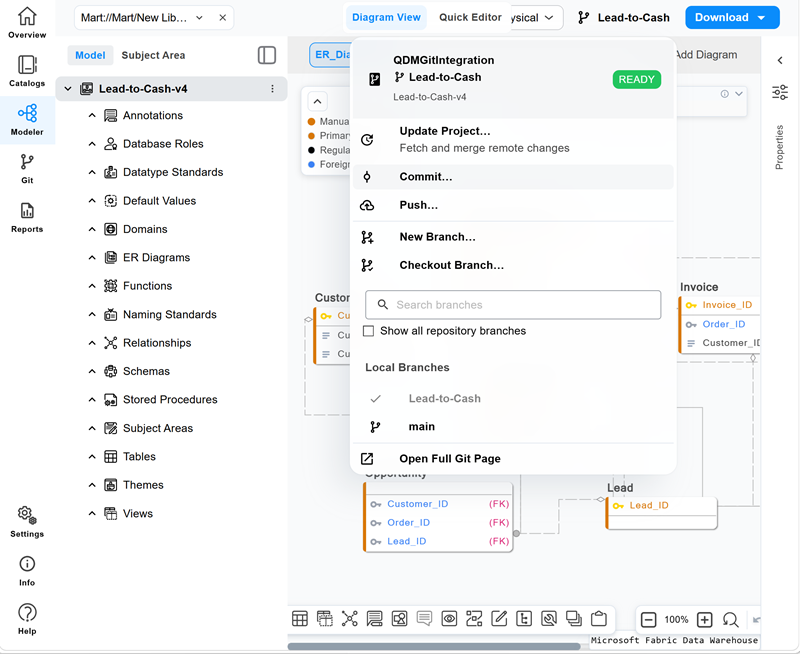
Task: Open the Reports sidebar icon
Action: 27,211
